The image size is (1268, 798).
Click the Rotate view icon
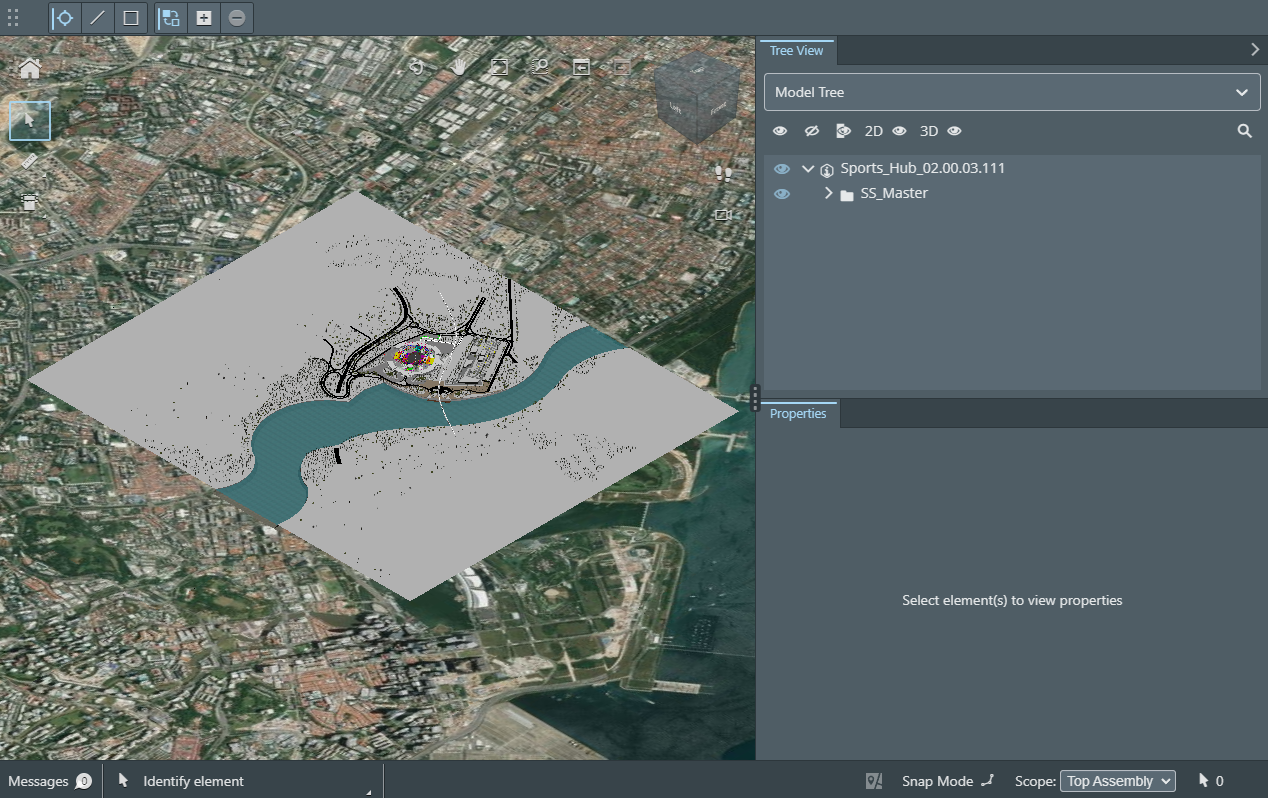(417, 67)
